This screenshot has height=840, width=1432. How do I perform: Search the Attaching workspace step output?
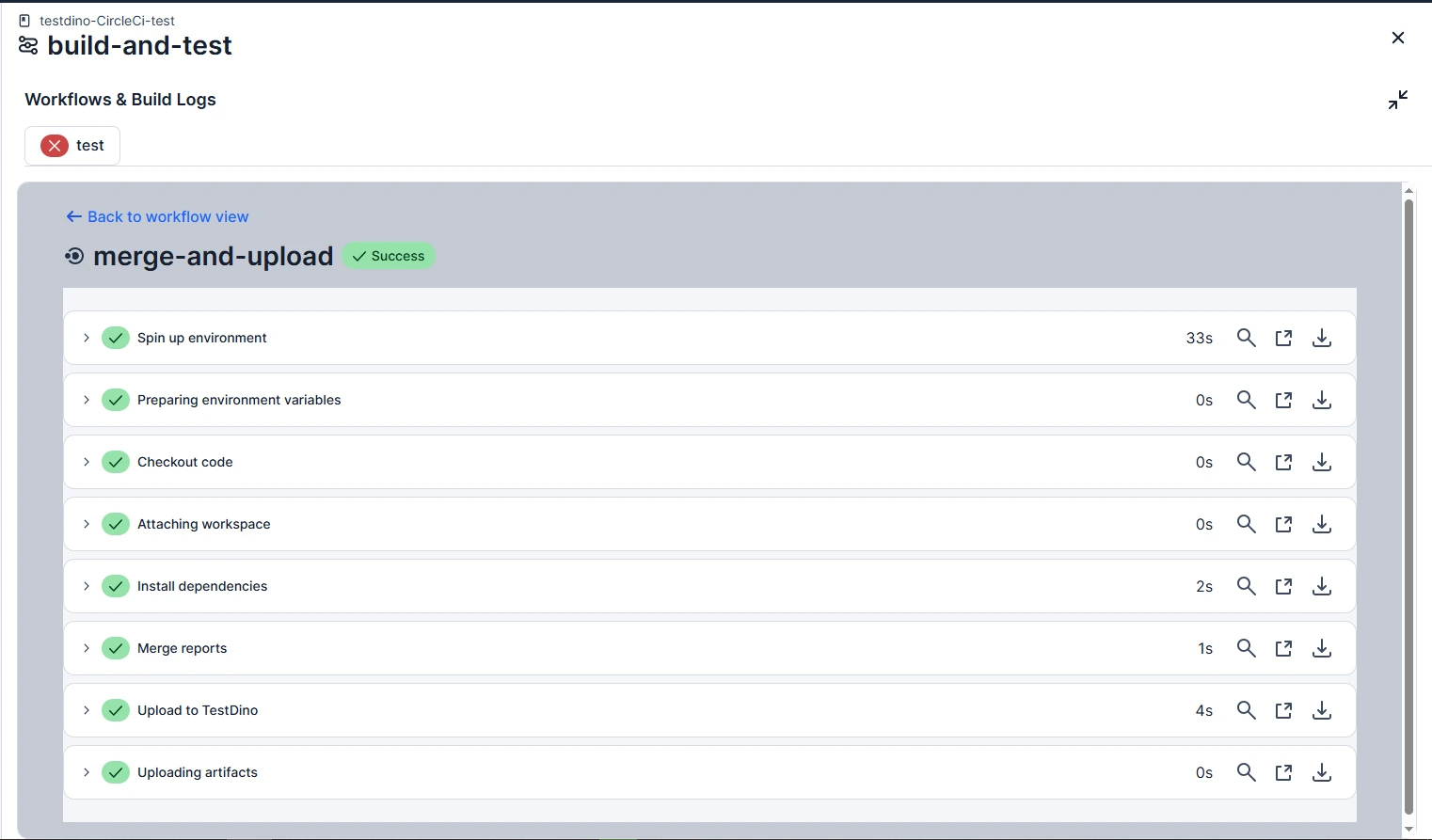coord(1246,524)
